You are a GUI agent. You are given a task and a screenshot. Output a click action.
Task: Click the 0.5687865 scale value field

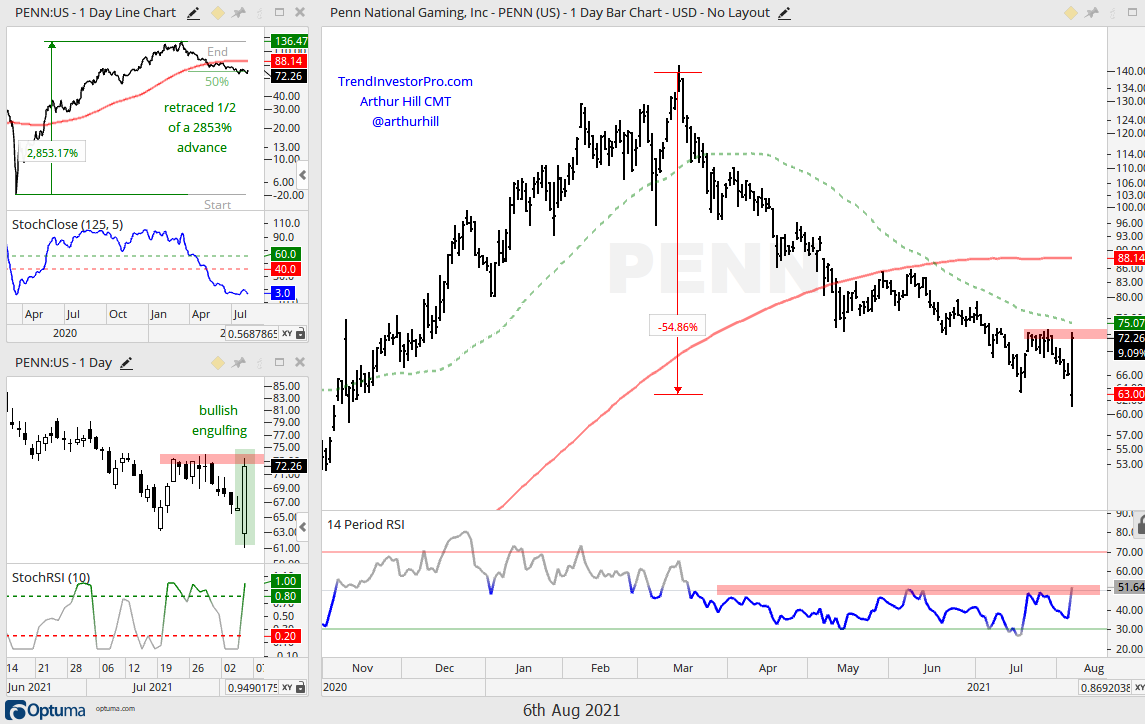251,334
